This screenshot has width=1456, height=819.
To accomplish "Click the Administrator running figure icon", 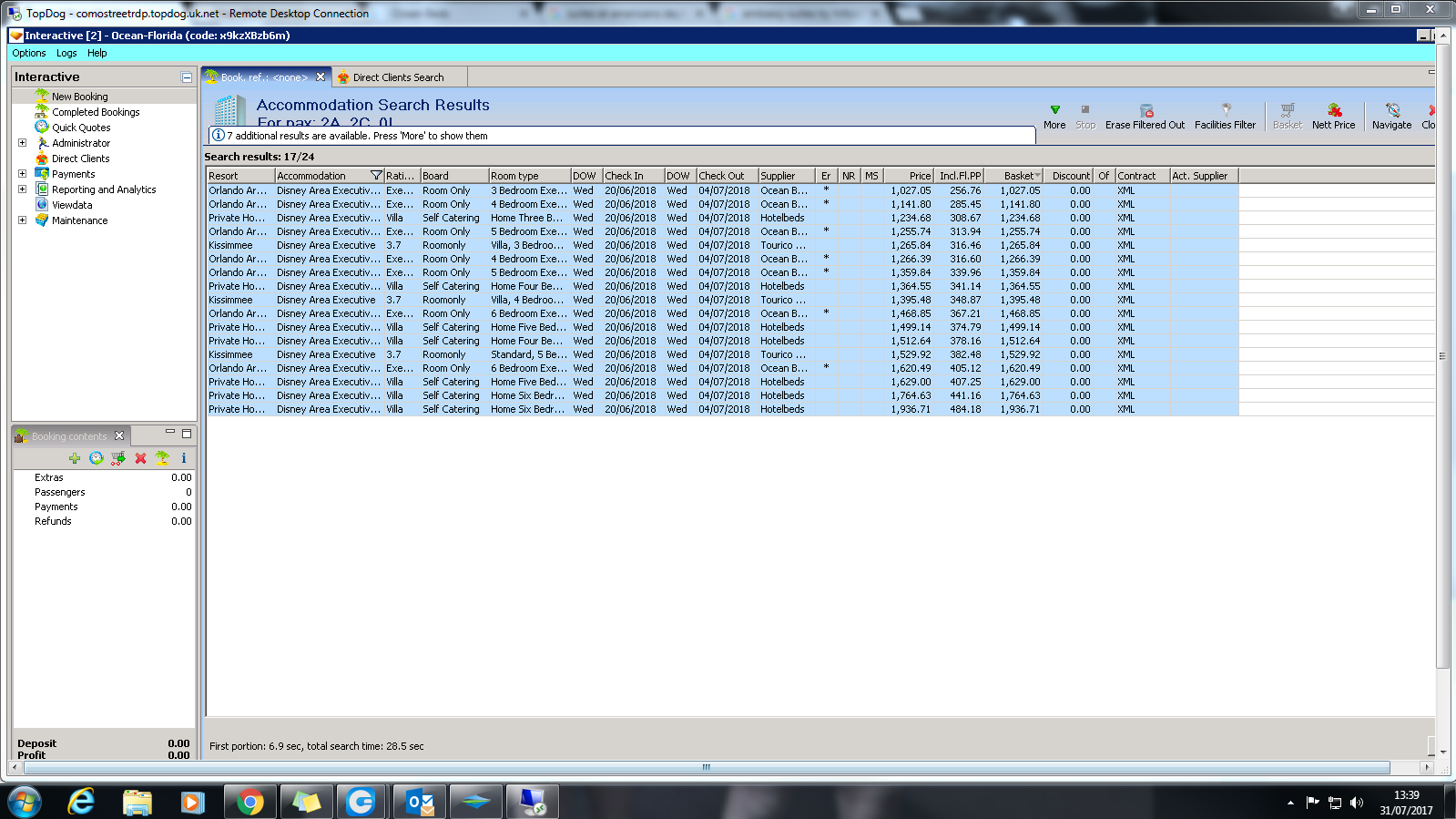I will click(x=42, y=142).
